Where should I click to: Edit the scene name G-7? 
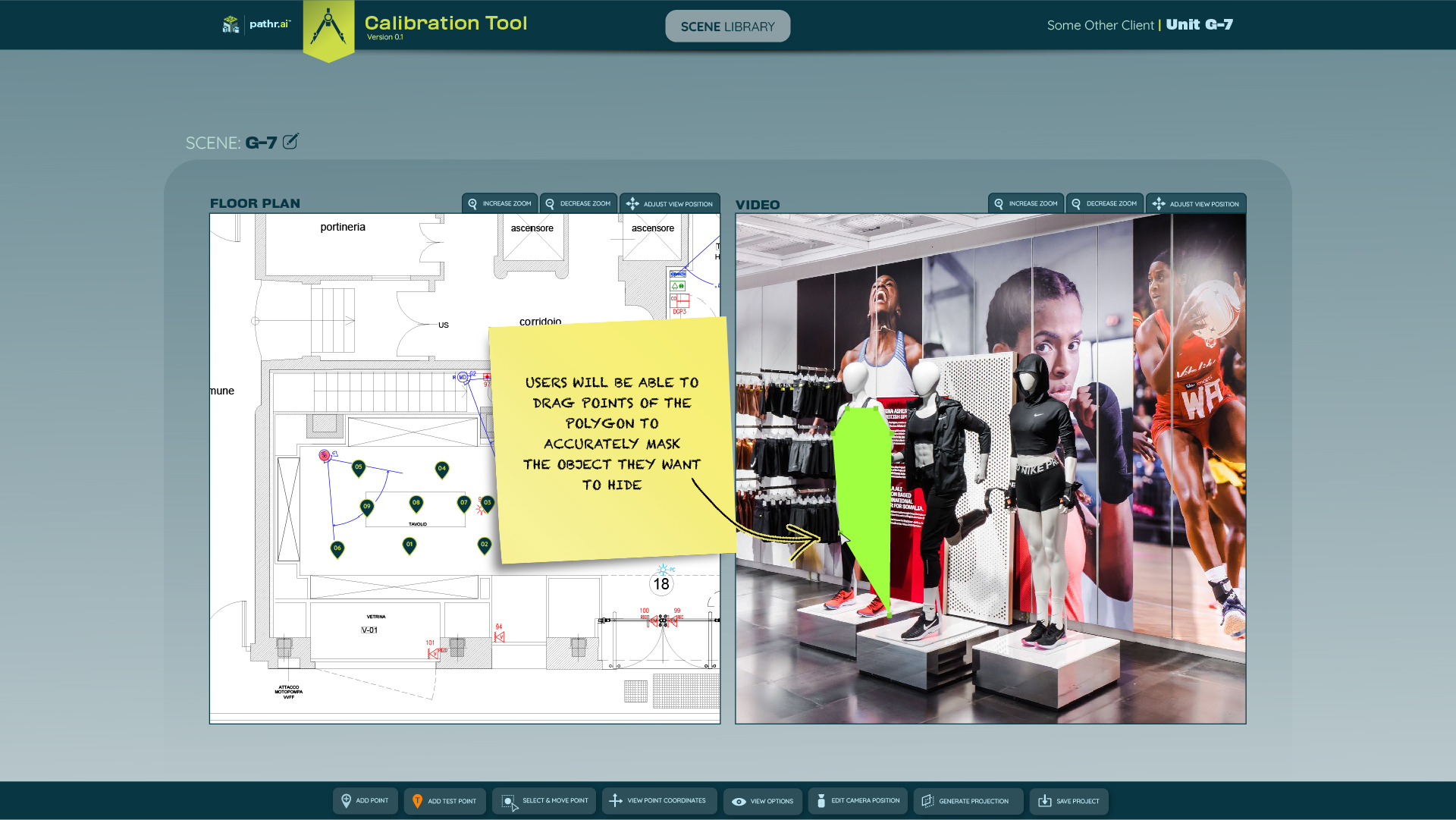pyautogui.click(x=290, y=142)
